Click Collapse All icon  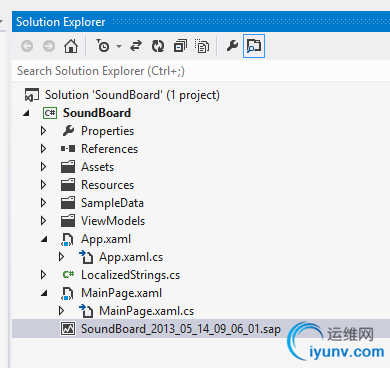(x=180, y=46)
